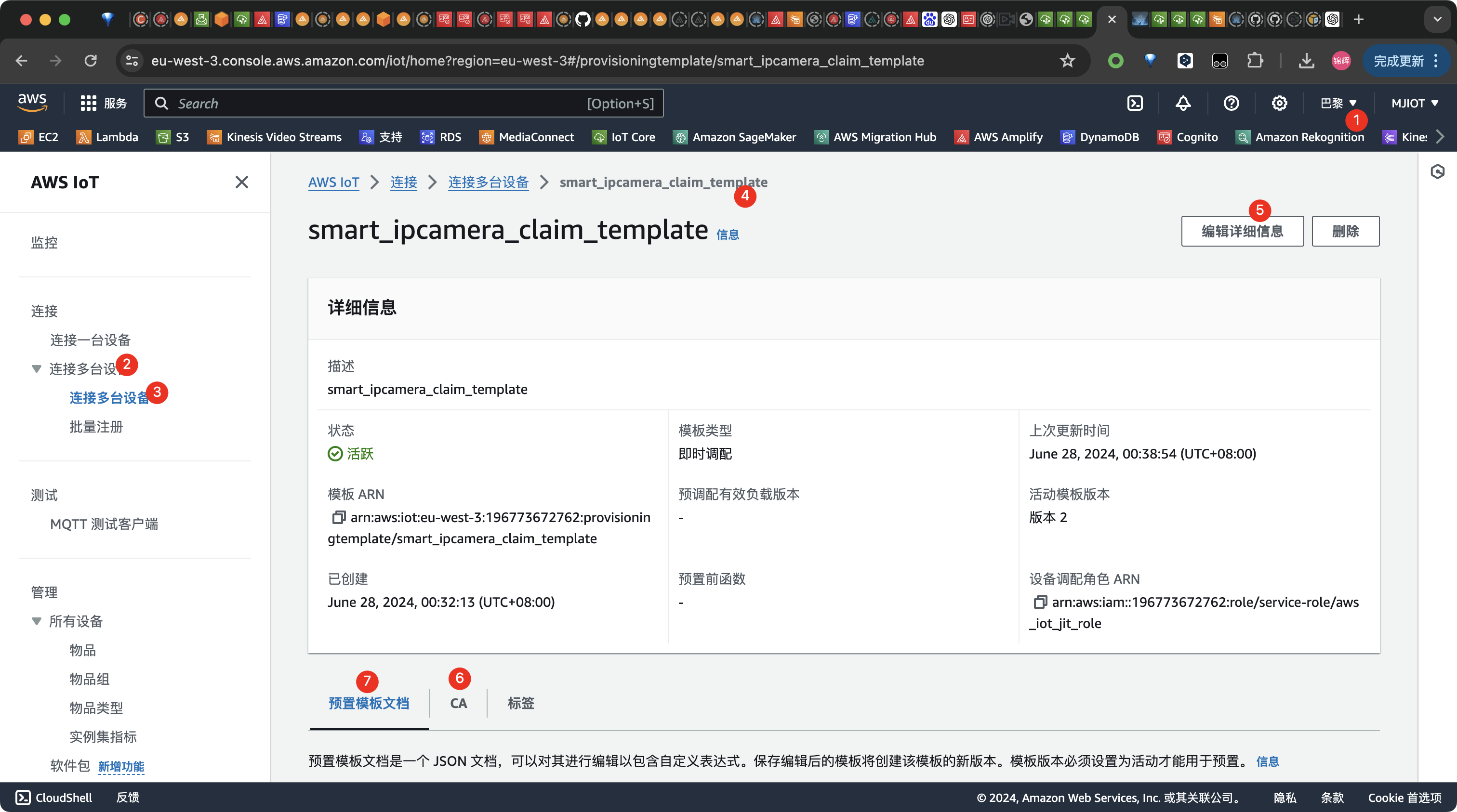Open the settings gear in AWS header

1279,103
